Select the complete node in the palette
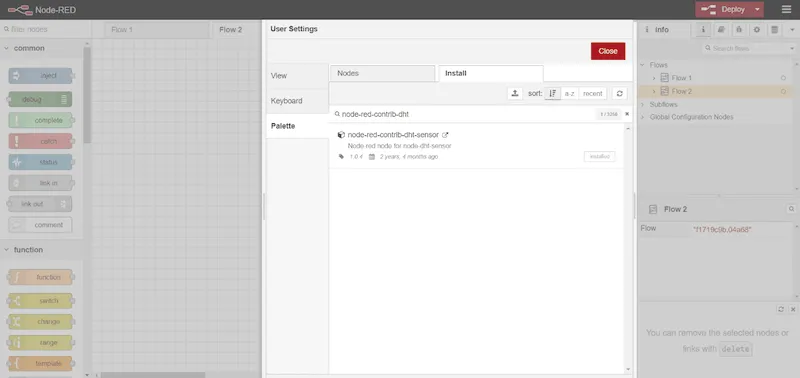Screen dimensions: 800x378 [x=40, y=120]
